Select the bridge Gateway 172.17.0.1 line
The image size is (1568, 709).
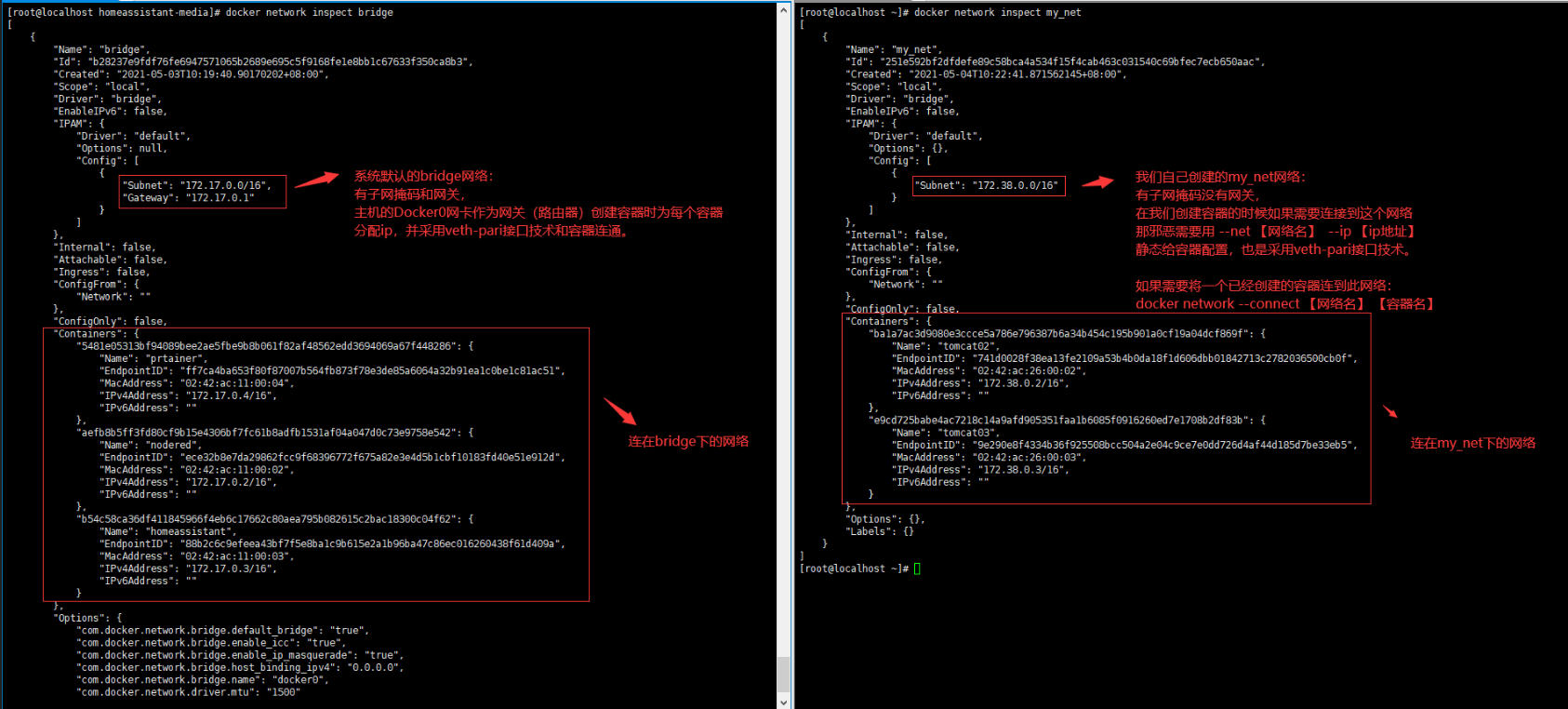190,198
